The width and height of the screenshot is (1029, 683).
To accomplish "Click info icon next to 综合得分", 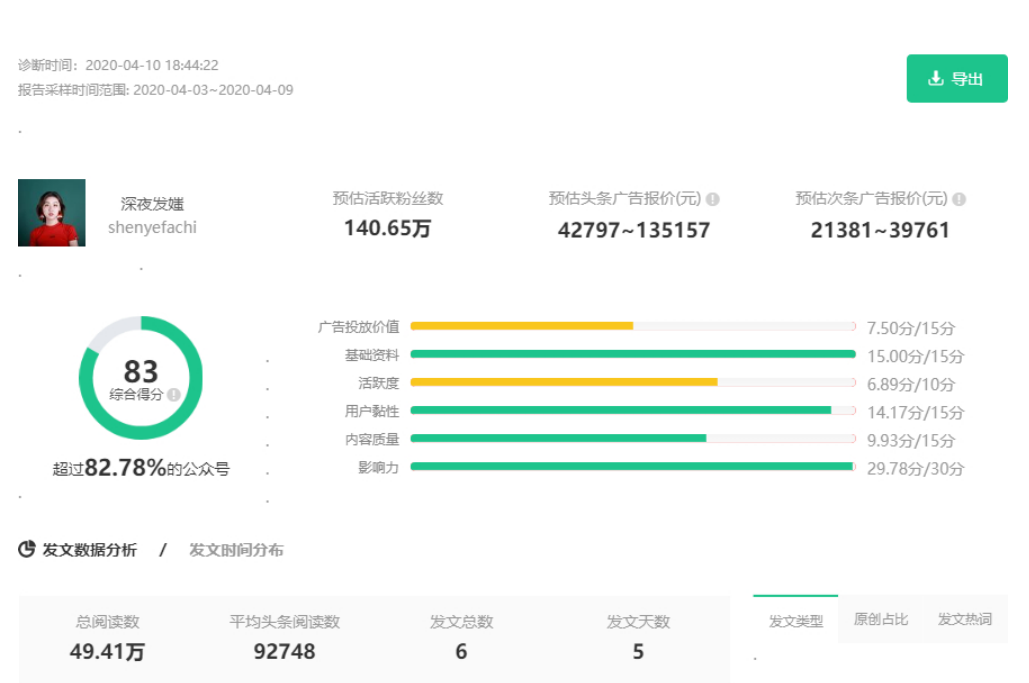I will tap(174, 395).
